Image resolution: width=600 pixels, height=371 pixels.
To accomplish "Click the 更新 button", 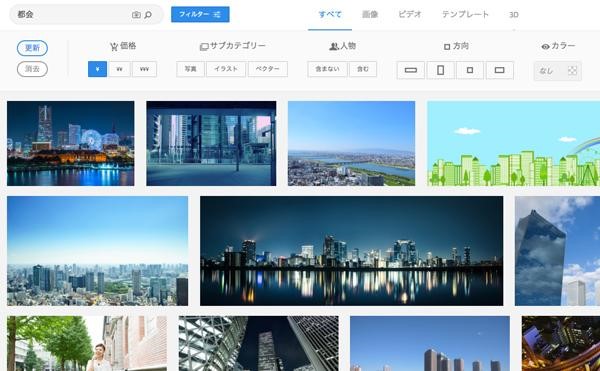I will tap(32, 48).
